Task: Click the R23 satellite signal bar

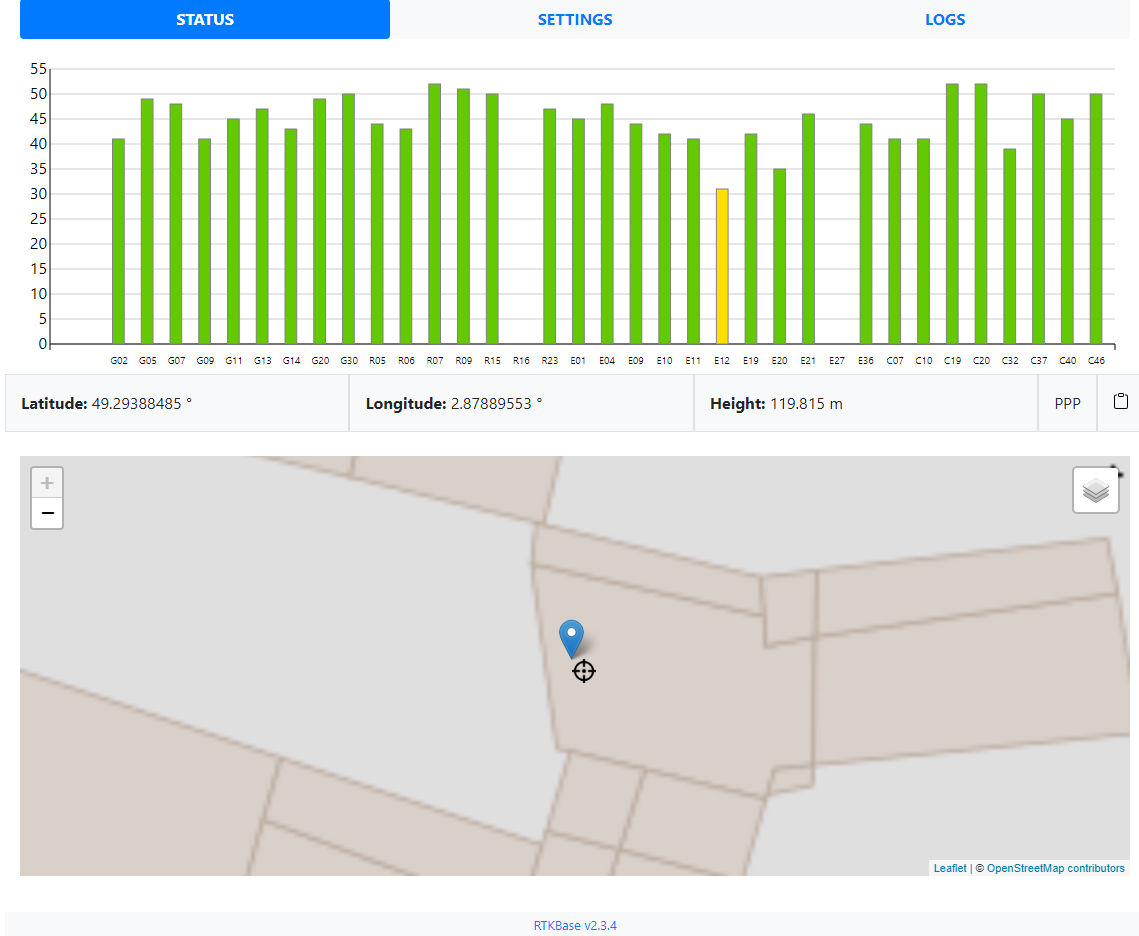Action: tap(549, 227)
